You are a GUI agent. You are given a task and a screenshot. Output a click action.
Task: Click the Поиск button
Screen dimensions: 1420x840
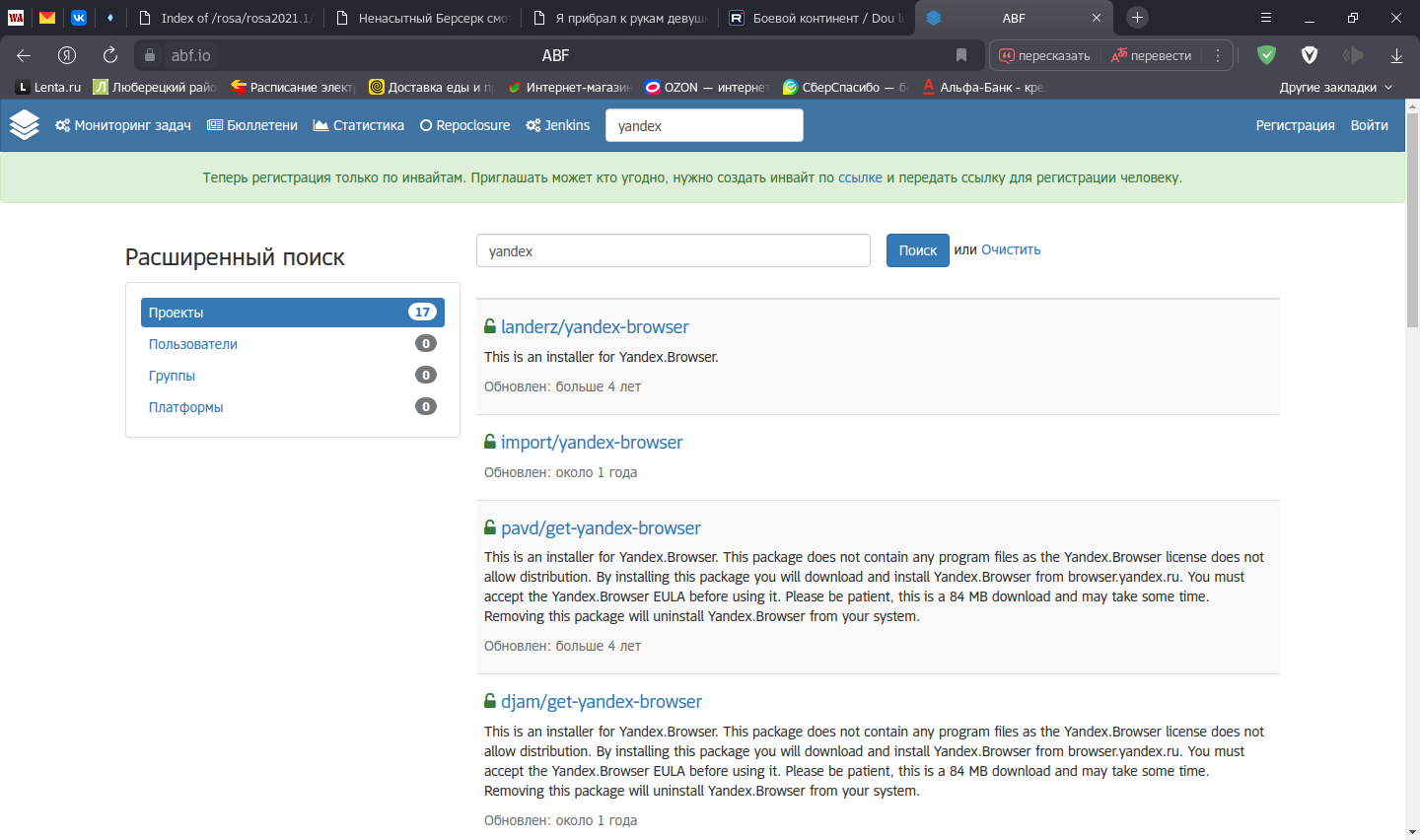pos(918,250)
